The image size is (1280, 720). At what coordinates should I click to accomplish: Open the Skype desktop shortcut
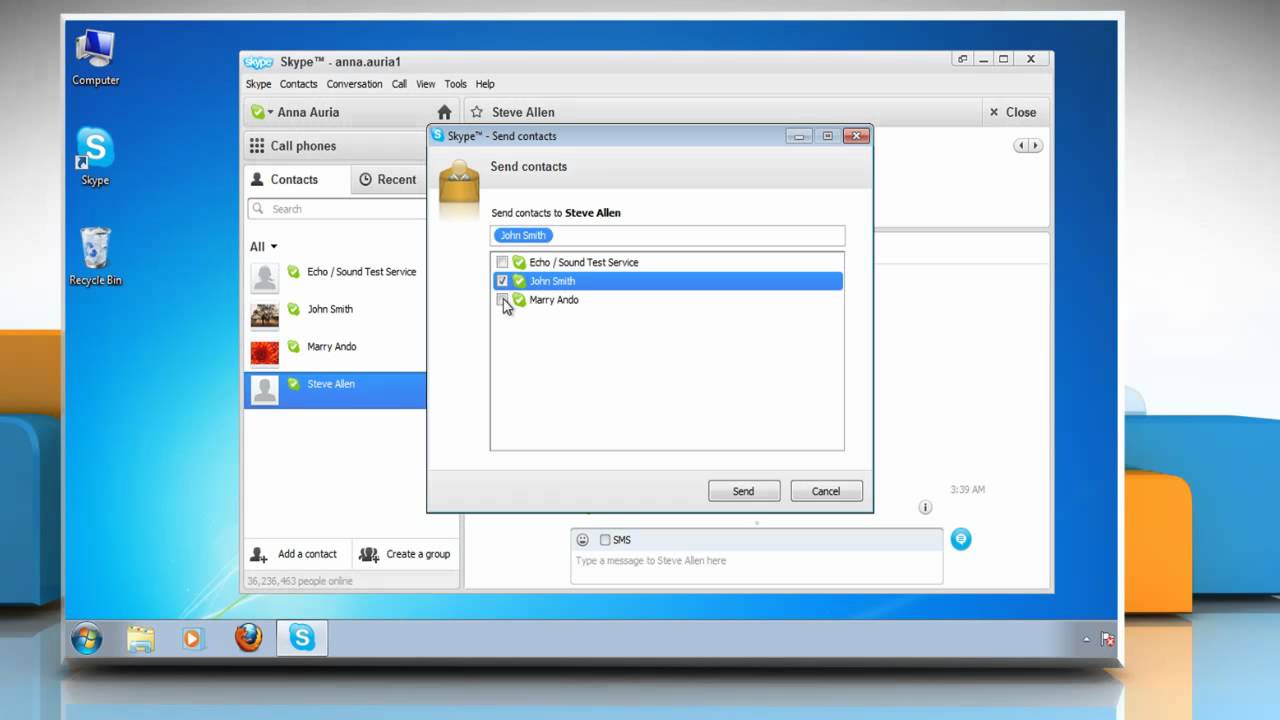coord(95,157)
